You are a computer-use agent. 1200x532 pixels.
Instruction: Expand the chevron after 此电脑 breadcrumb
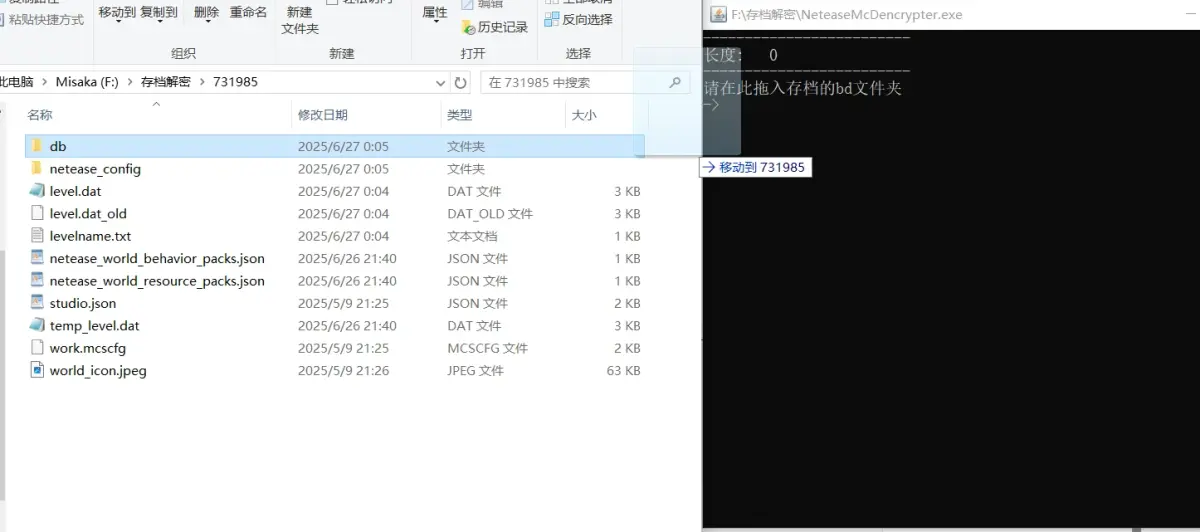pyautogui.click(x=45, y=82)
